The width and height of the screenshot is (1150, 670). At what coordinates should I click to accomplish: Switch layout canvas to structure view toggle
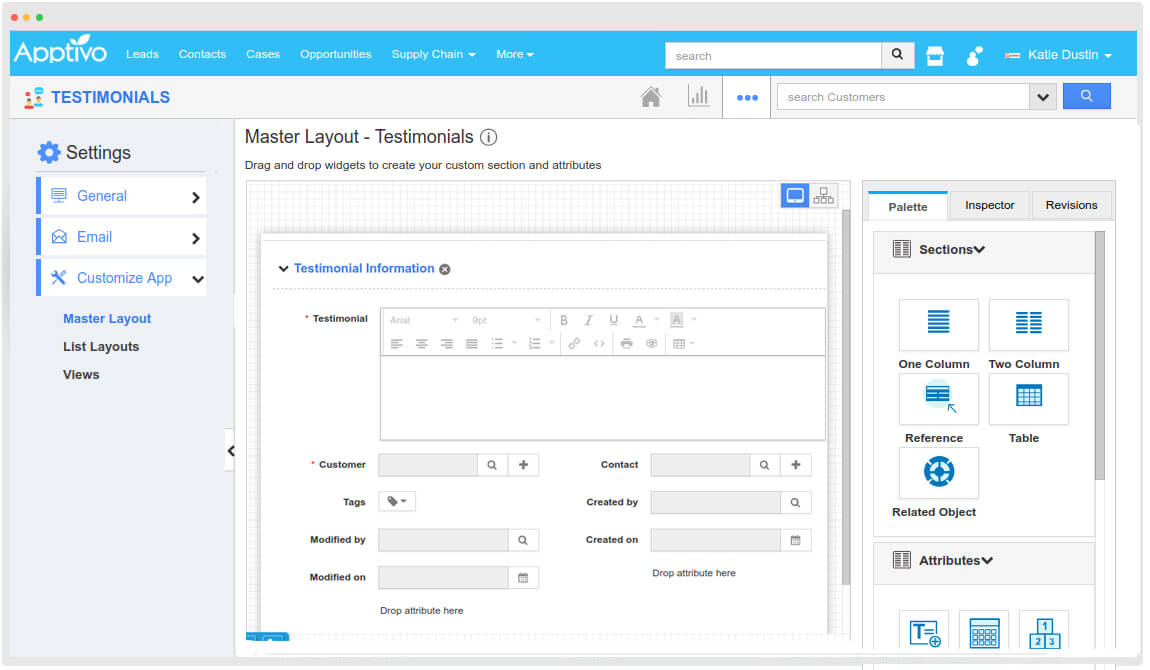(x=823, y=195)
